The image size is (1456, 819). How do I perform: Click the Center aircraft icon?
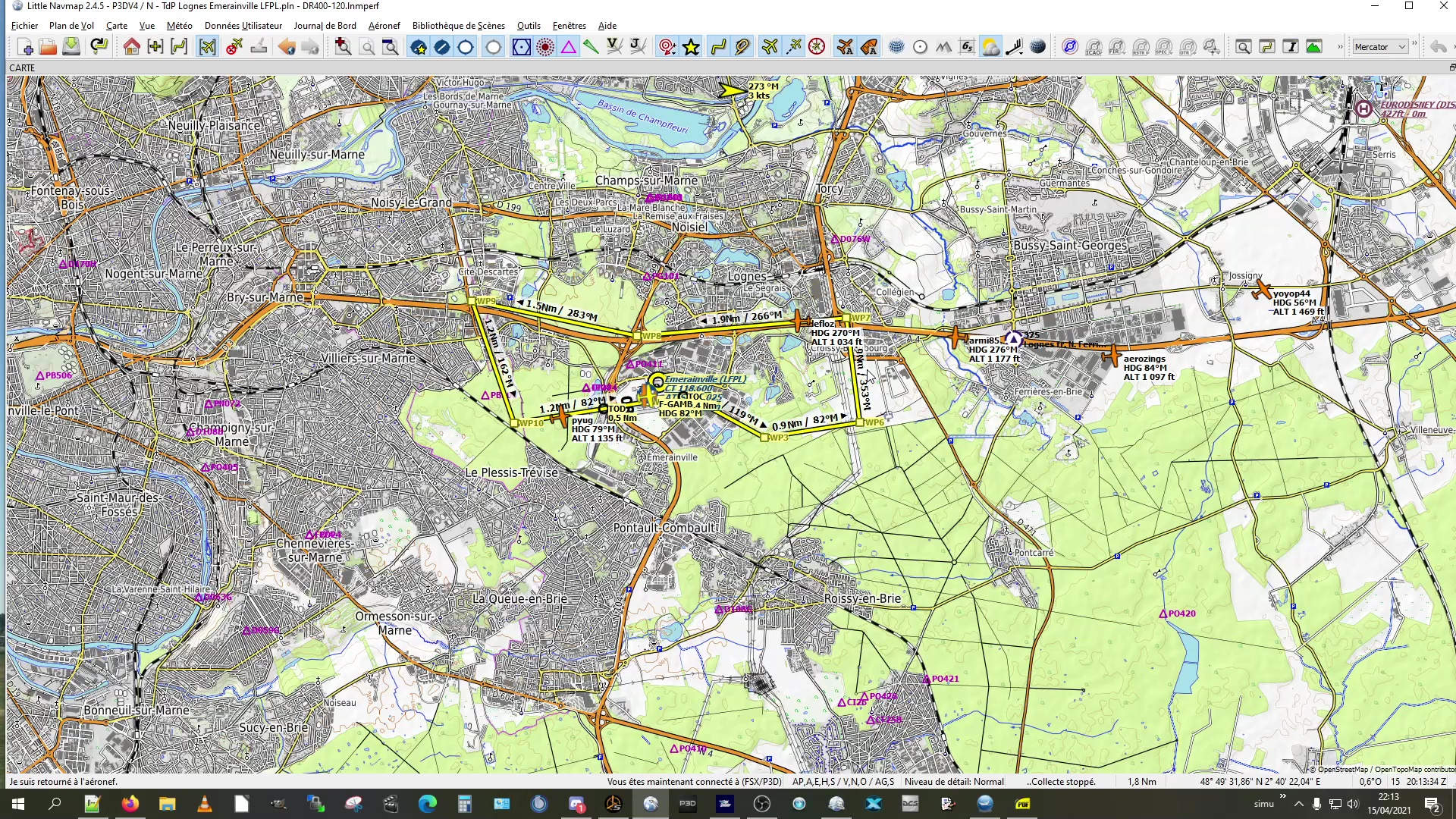click(x=207, y=47)
